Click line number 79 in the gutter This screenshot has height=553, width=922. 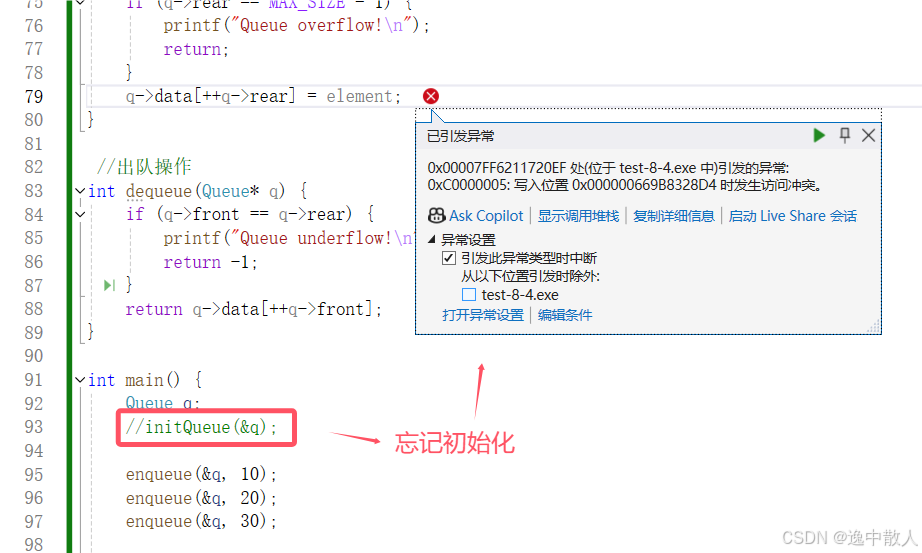point(34,96)
